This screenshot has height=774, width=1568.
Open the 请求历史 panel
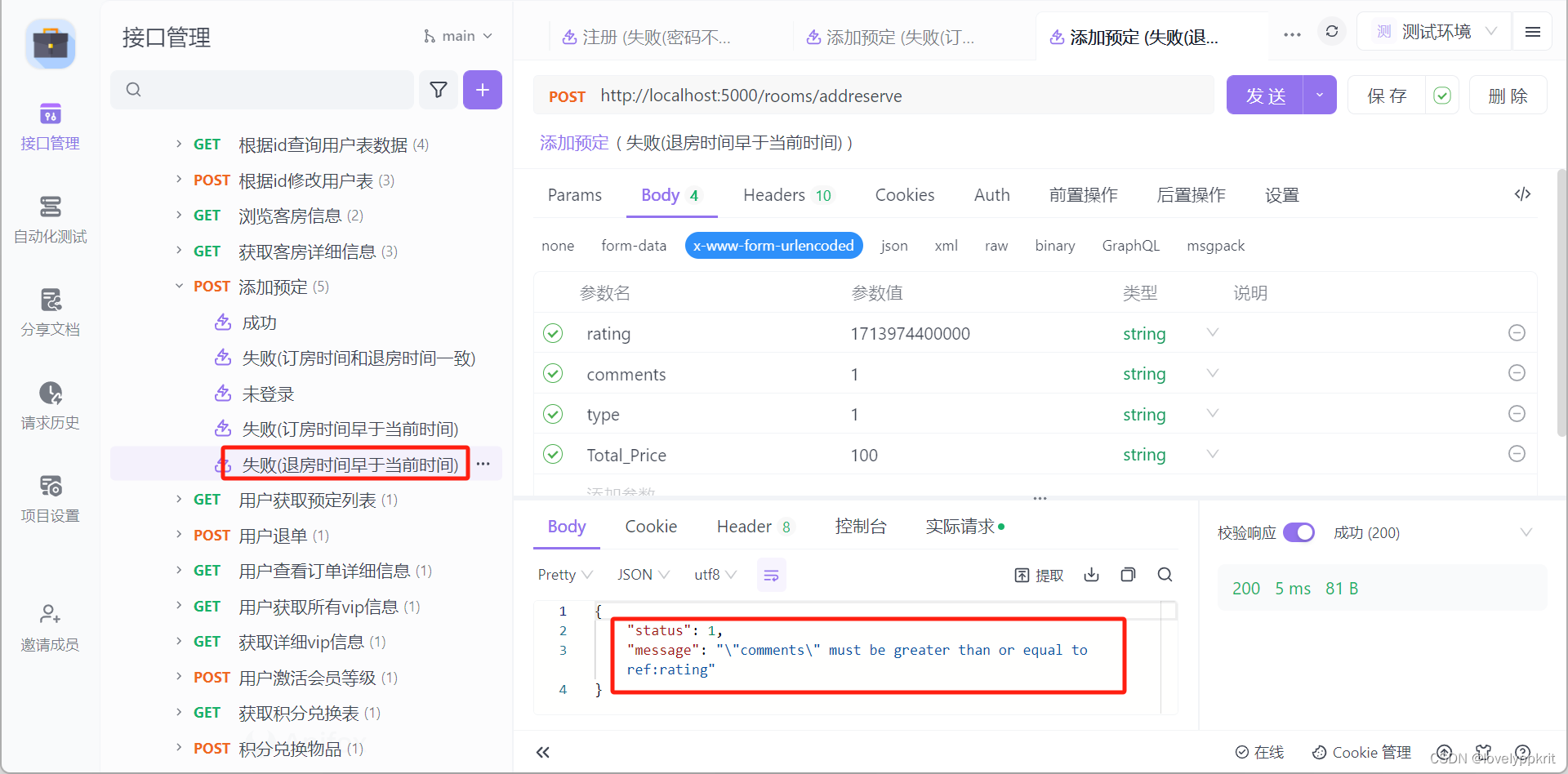[49, 406]
